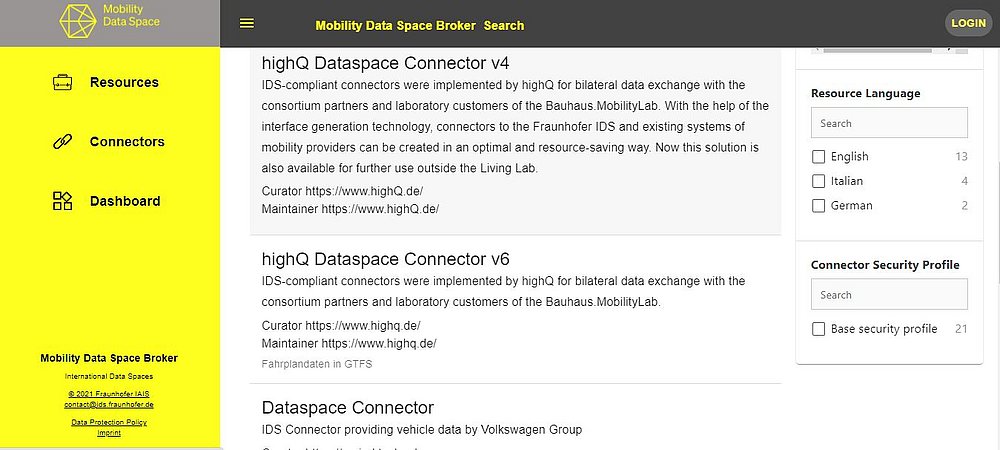1000x450 pixels.
Task: Click the Mobility Data Space logo
Action: click(x=110, y=21)
